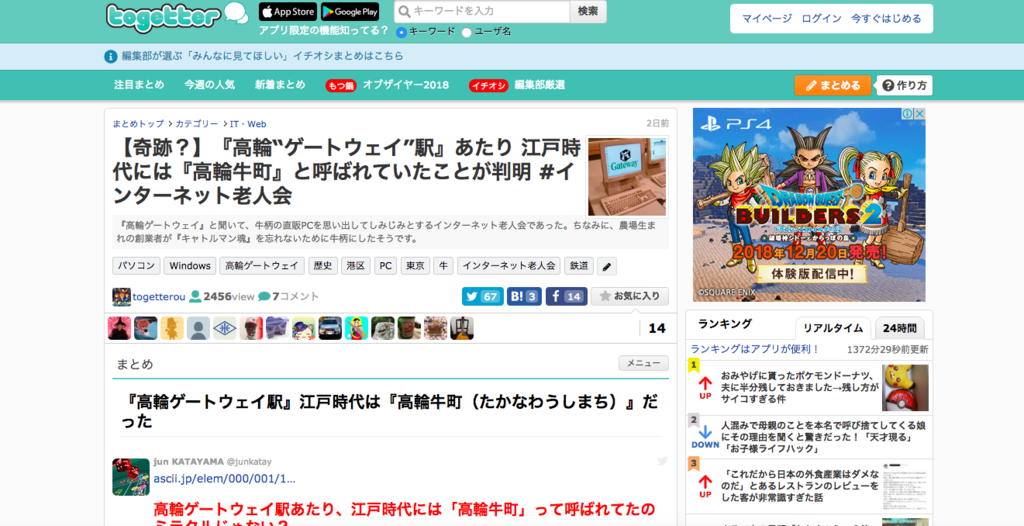Image resolution: width=1024 pixels, height=526 pixels.
Task: Open 編集部厳選 navigation item
Action: [539, 85]
